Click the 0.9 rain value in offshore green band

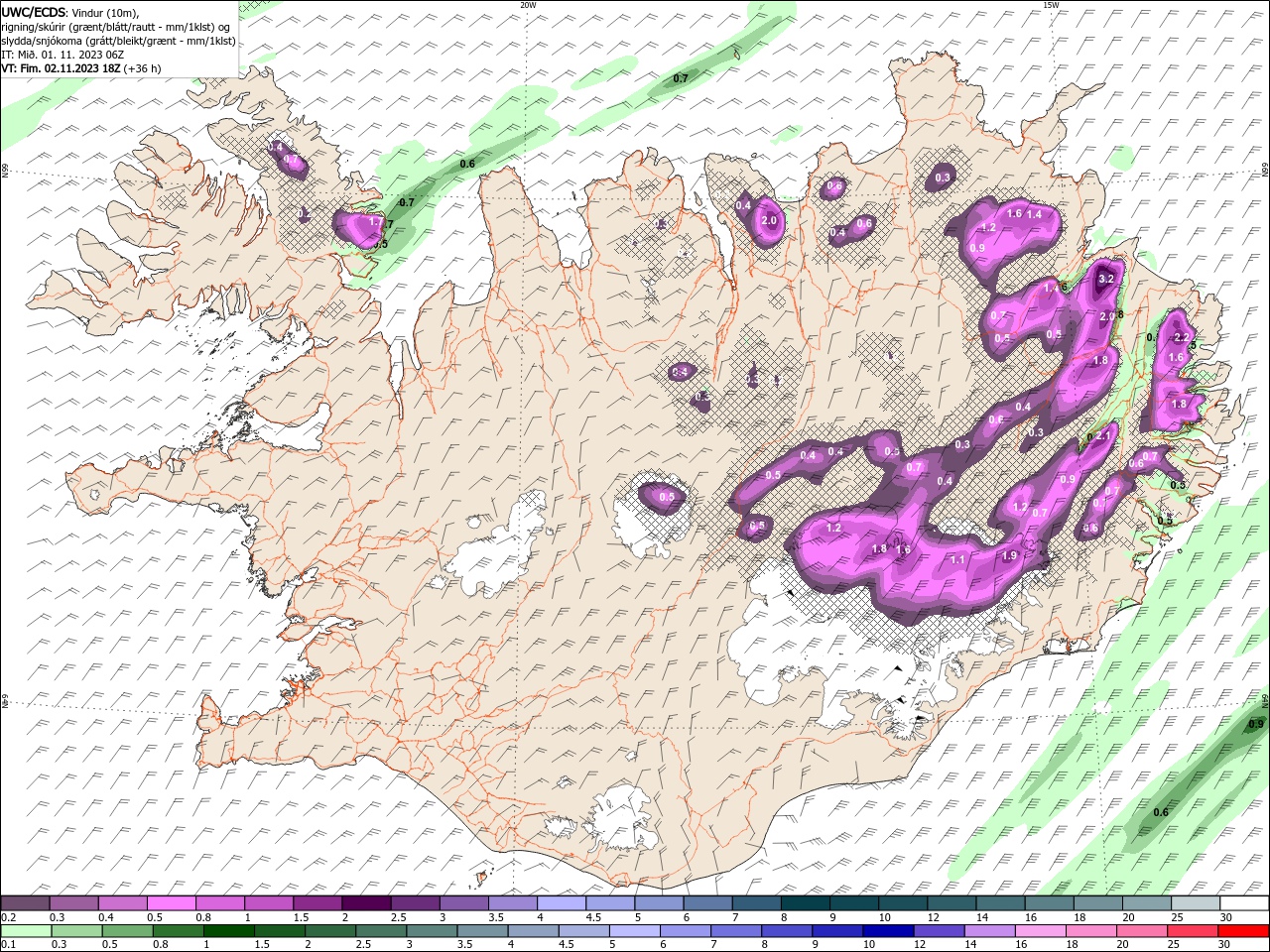click(1255, 724)
